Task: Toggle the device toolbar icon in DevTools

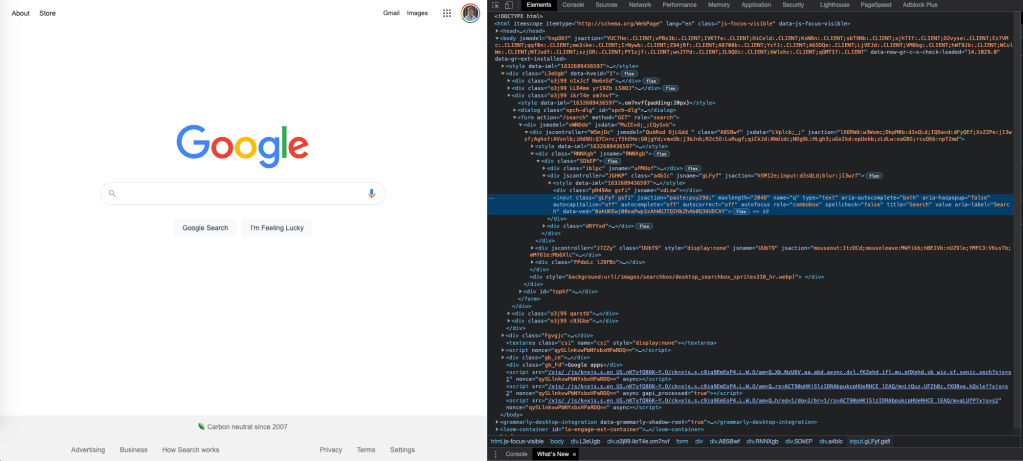Action: pyautogui.click(x=510, y=5)
